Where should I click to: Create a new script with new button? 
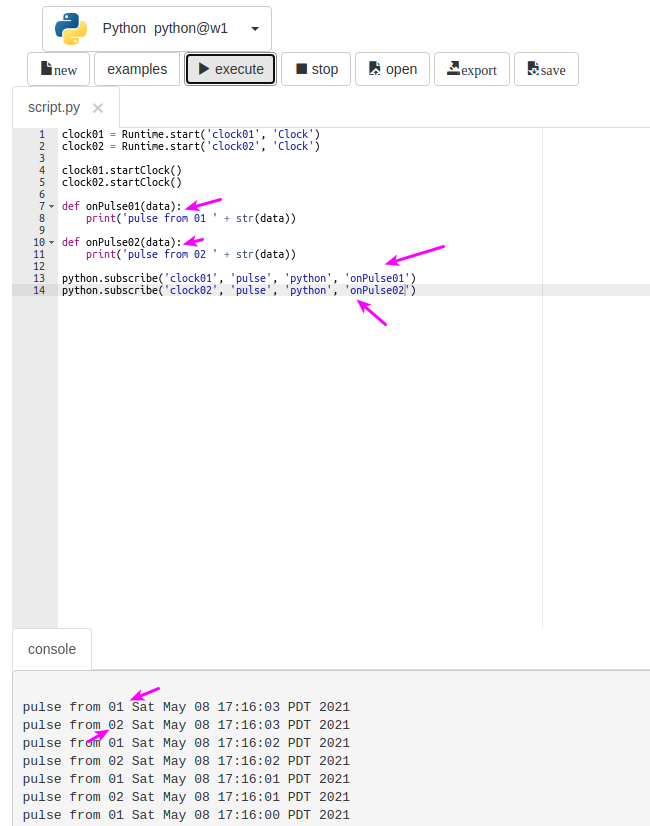coord(58,69)
